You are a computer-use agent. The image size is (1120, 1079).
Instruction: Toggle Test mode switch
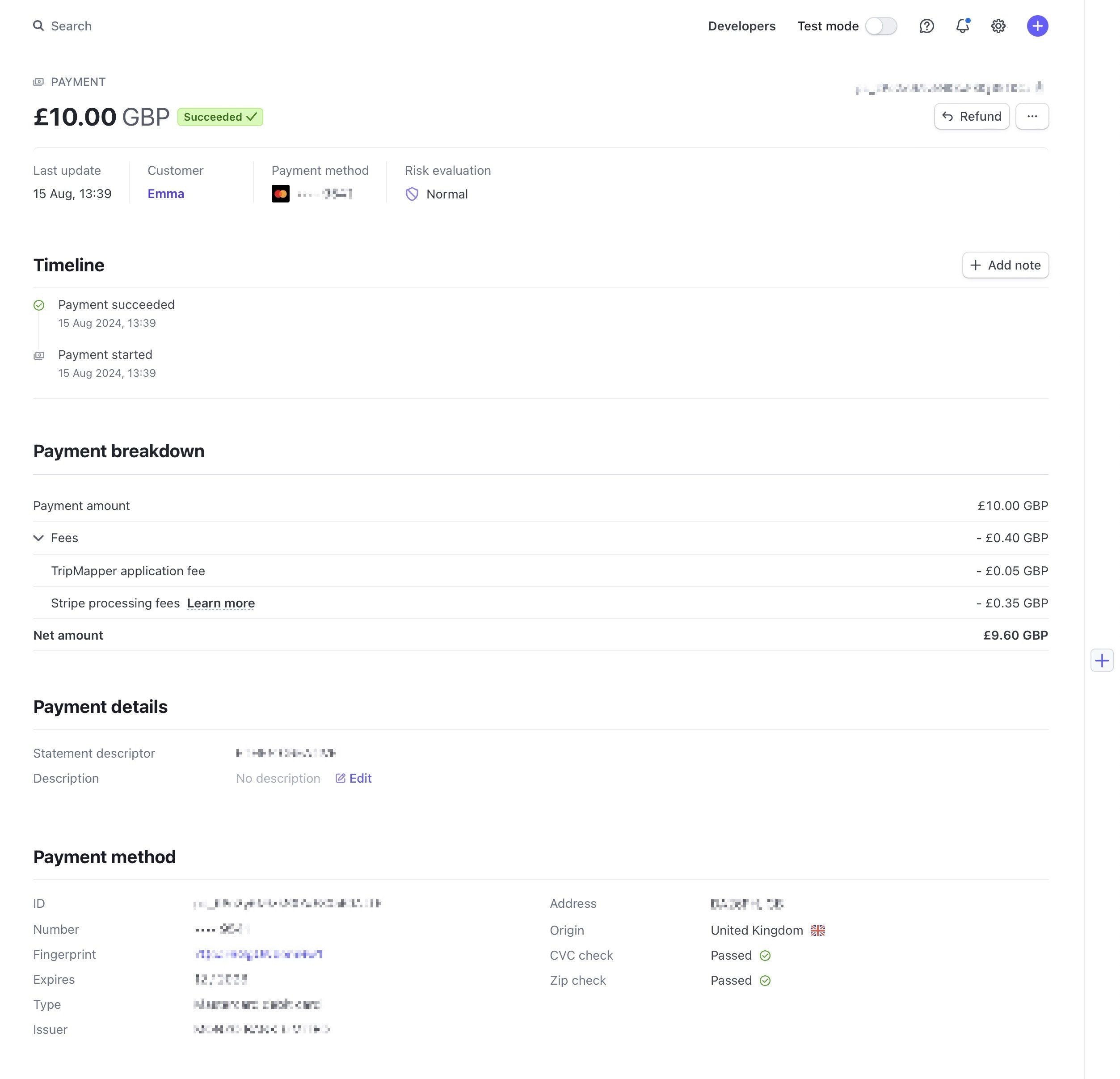click(x=880, y=26)
